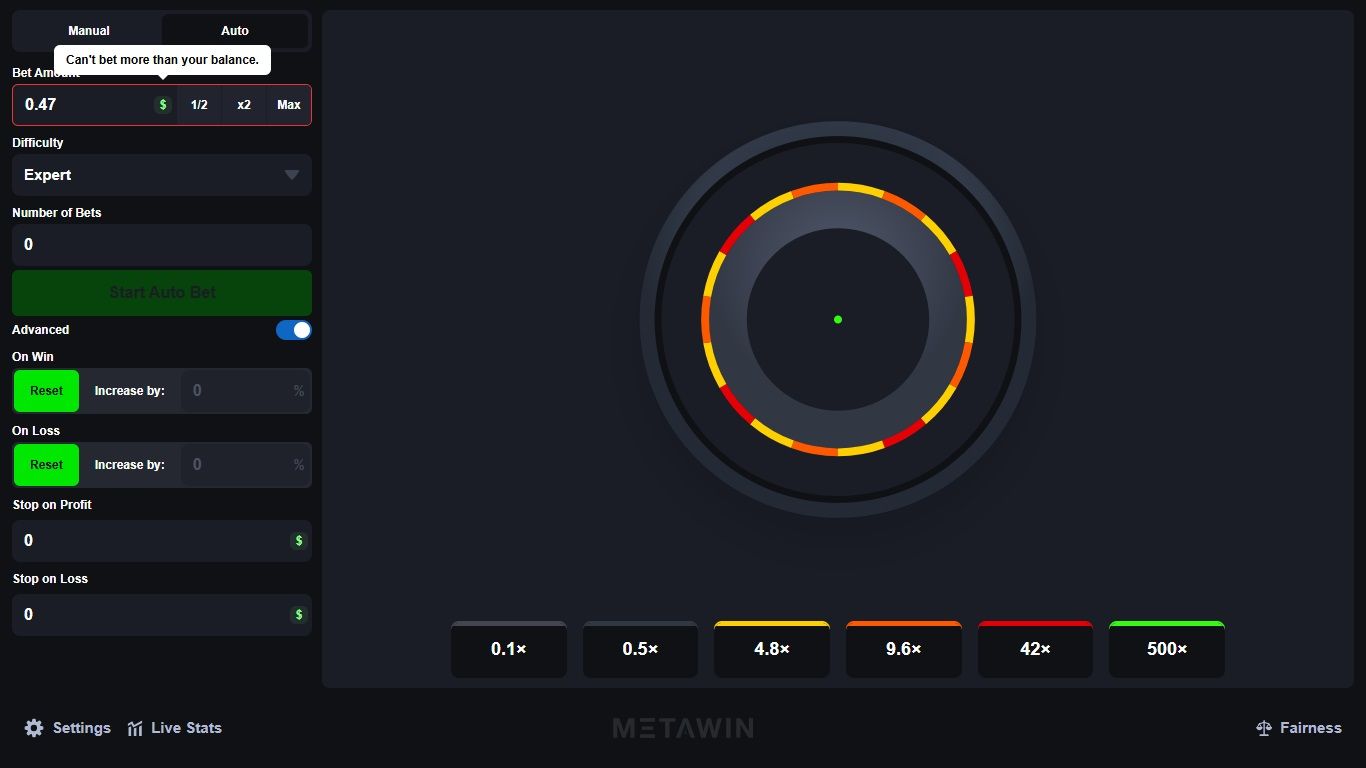
Task: Click the 0.1× multiplier tile
Action: click(x=509, y=649)
